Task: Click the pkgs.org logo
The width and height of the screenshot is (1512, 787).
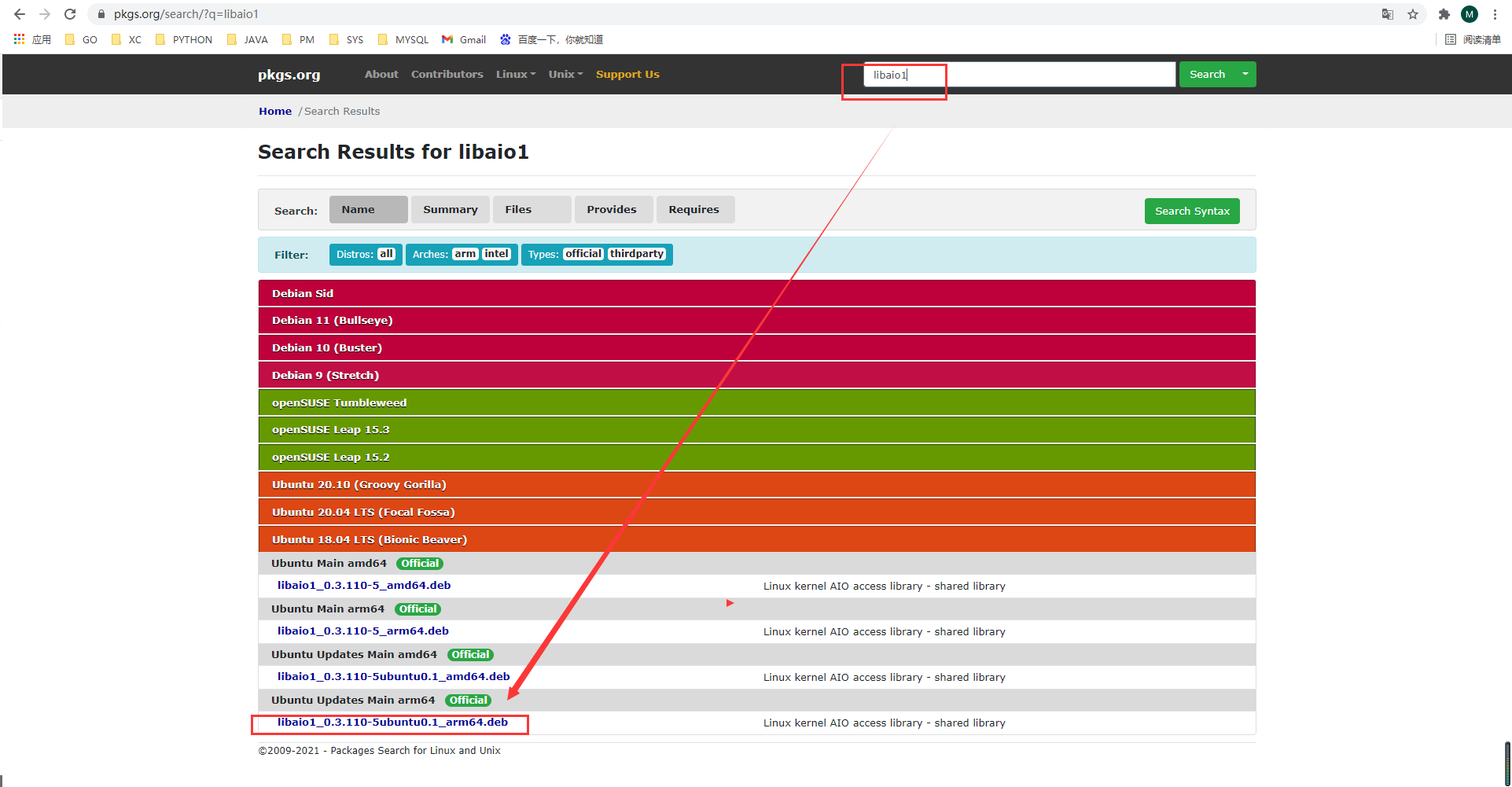Action: tap(289, 75)
